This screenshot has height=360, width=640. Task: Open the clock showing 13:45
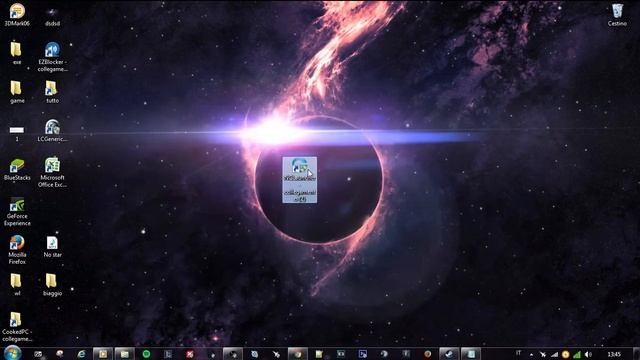pyautogui.click(x=614, y=354)
